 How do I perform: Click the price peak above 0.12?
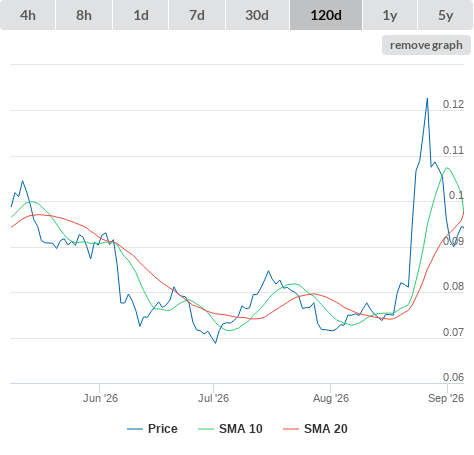click(x=427, y=99)
